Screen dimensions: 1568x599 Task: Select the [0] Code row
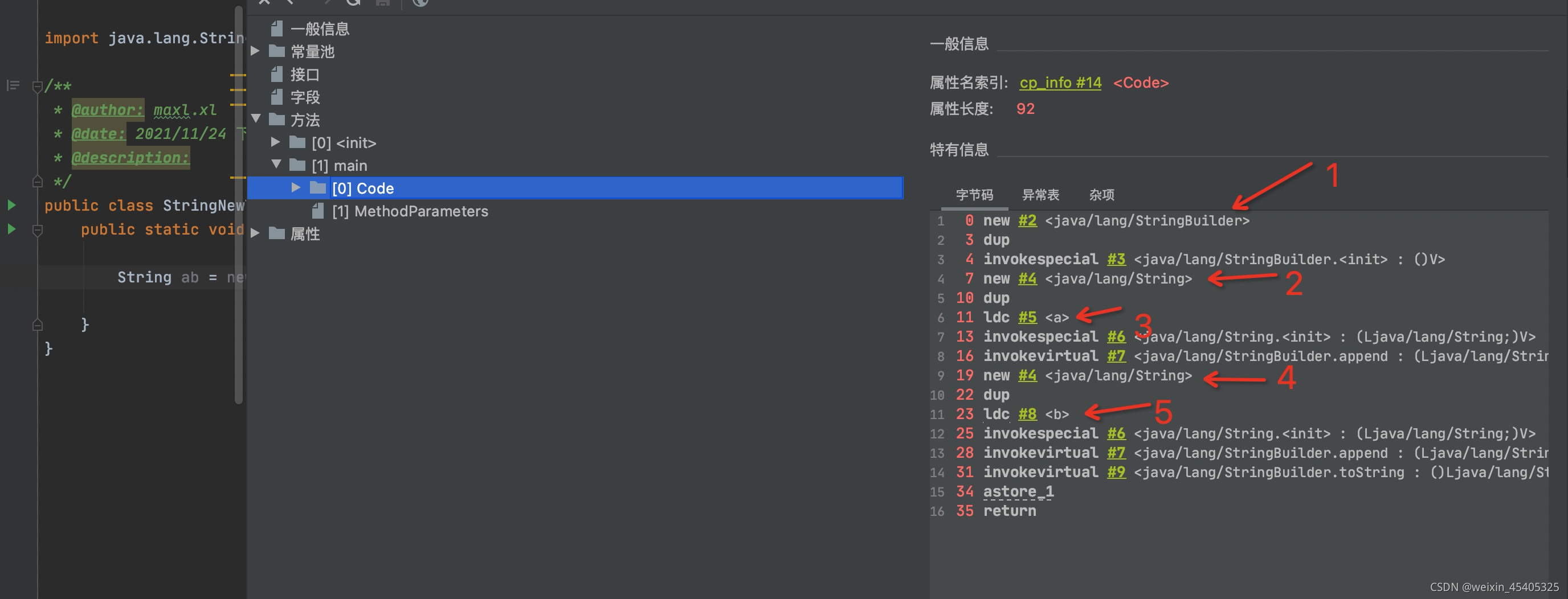pyautogui.click(x=574, y=188)
